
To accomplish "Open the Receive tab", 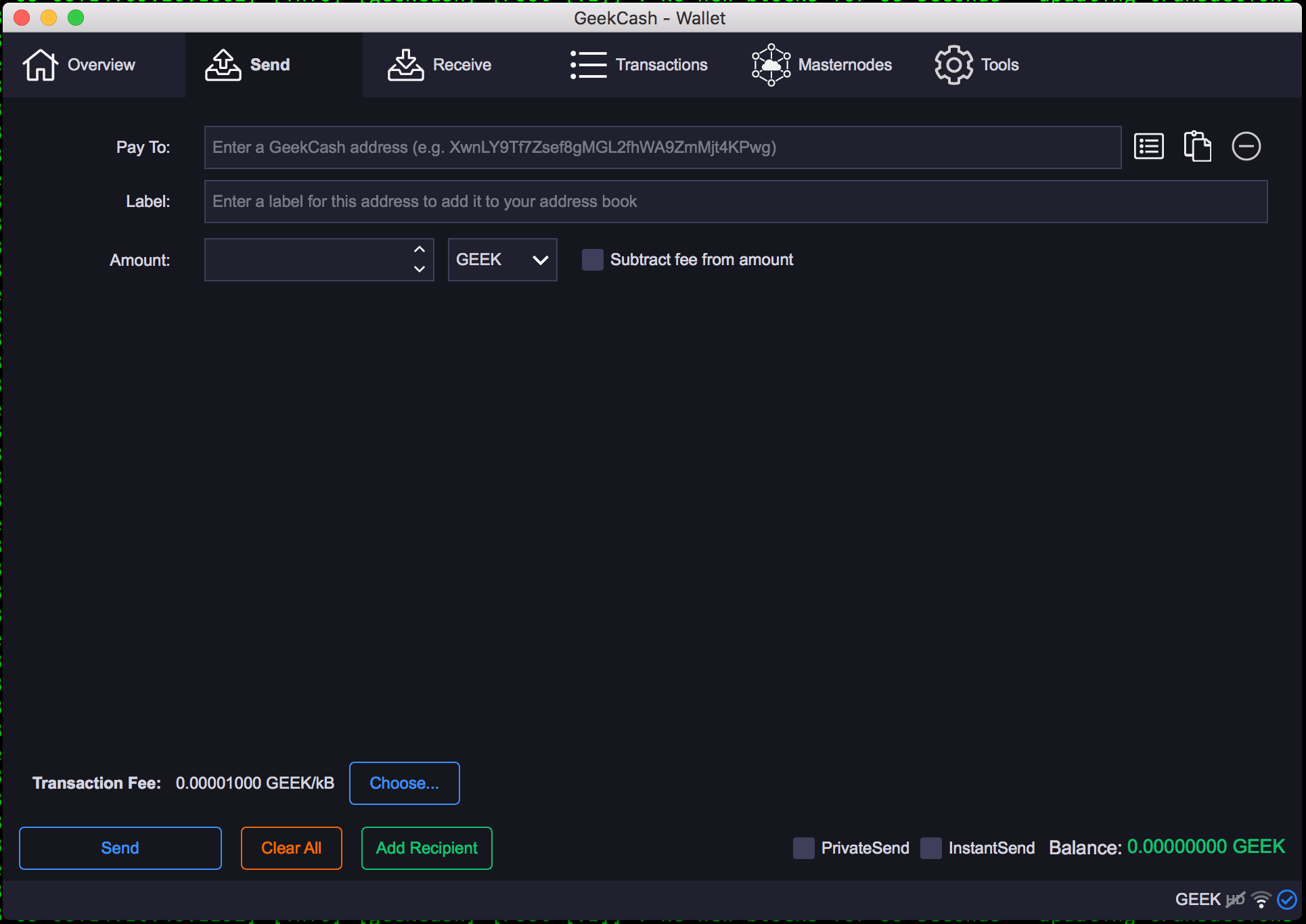I will pos(440,65).
